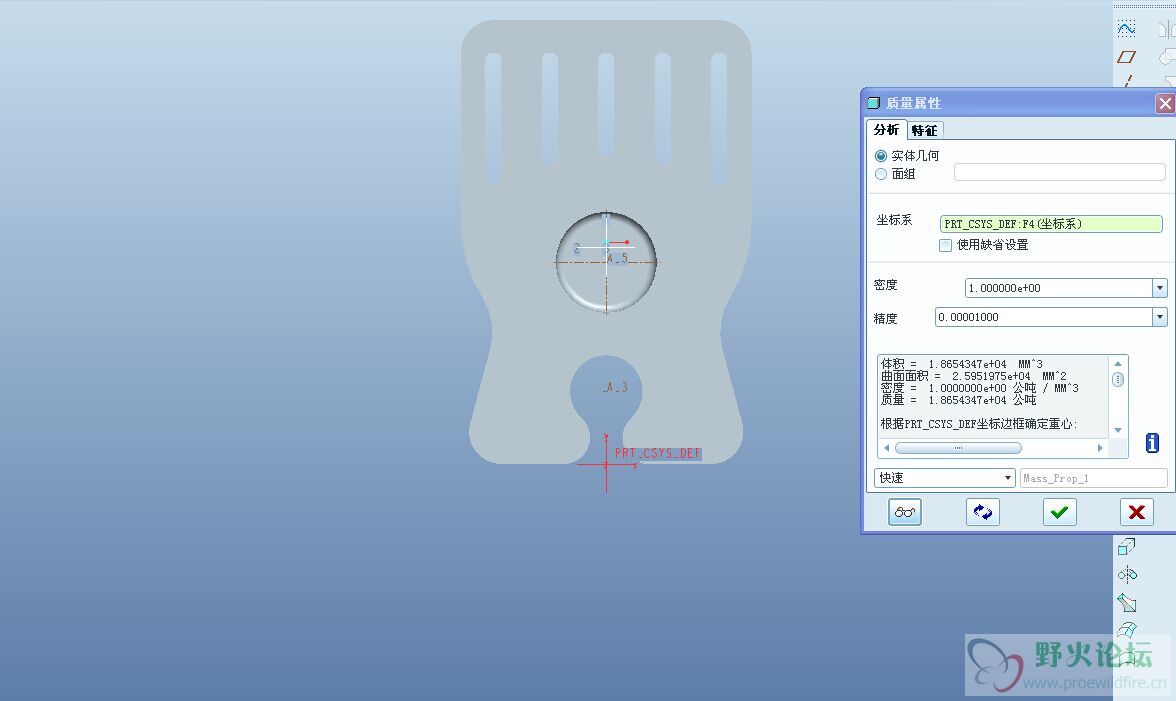
Task: Click the 体积 volume result line
Action: (962, 364)
